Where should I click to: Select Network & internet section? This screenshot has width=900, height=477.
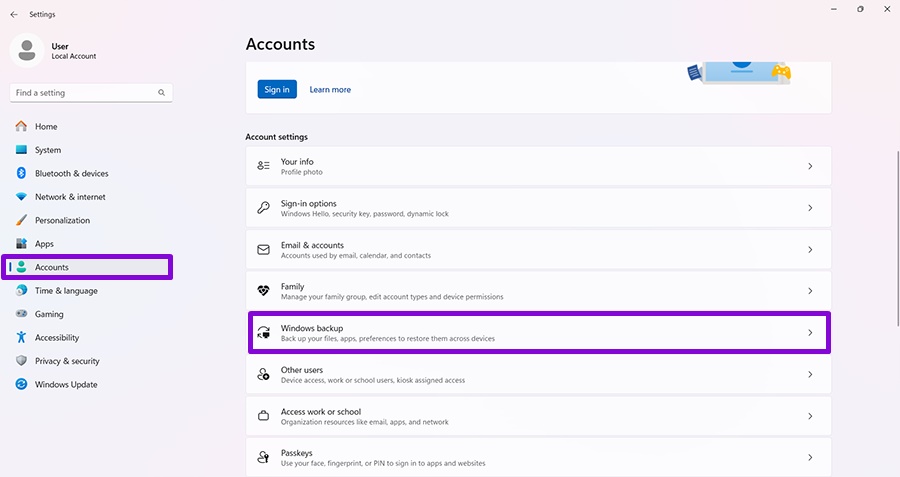click(70, 197)
